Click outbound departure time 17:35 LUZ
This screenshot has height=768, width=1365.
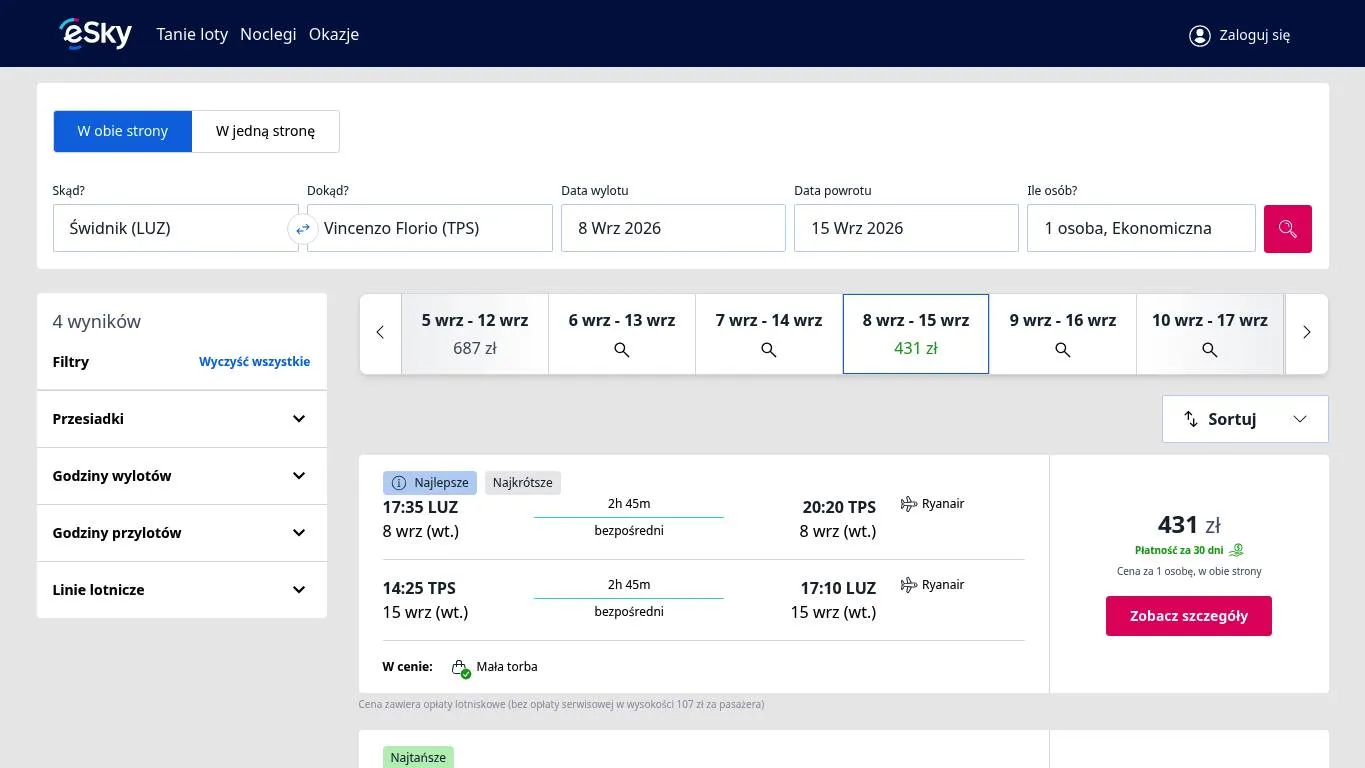pyautogui.click(x=420, y=507)
